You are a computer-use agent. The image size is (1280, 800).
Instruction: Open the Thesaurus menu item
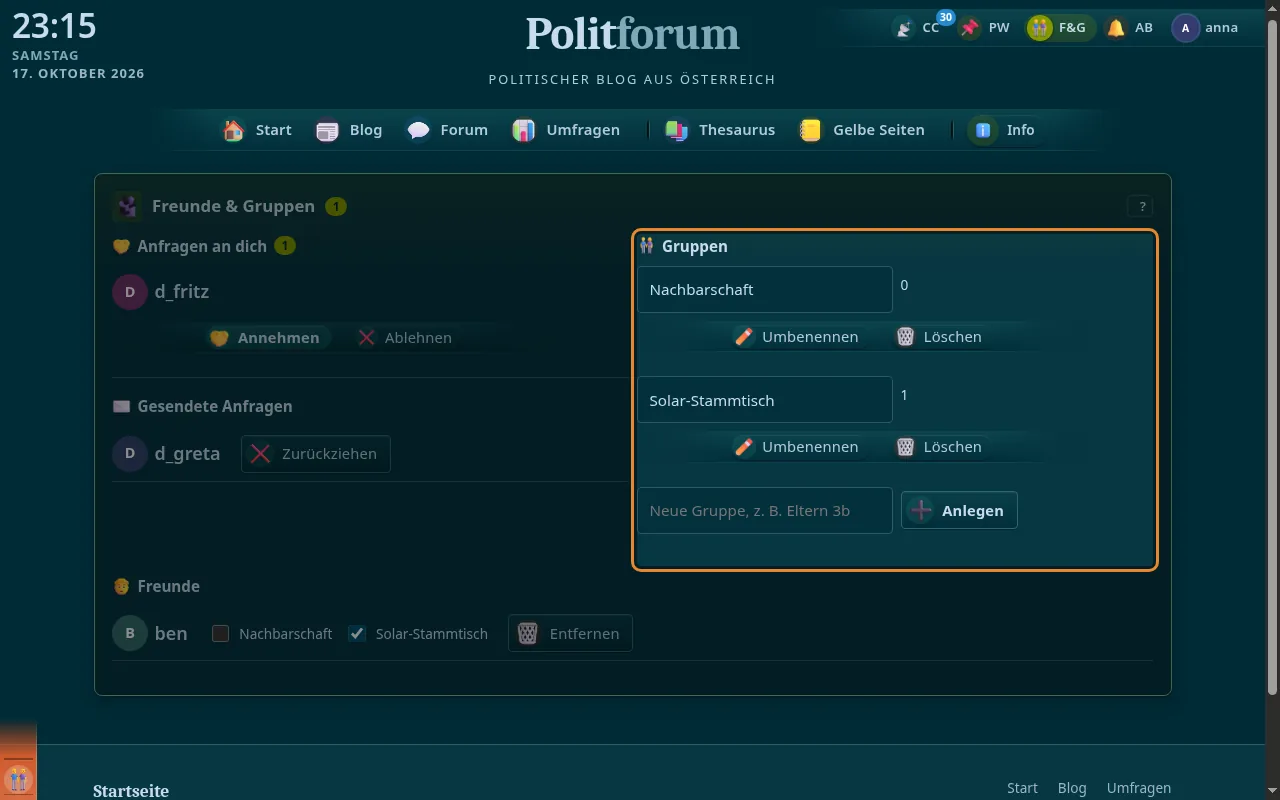[720, 130]
